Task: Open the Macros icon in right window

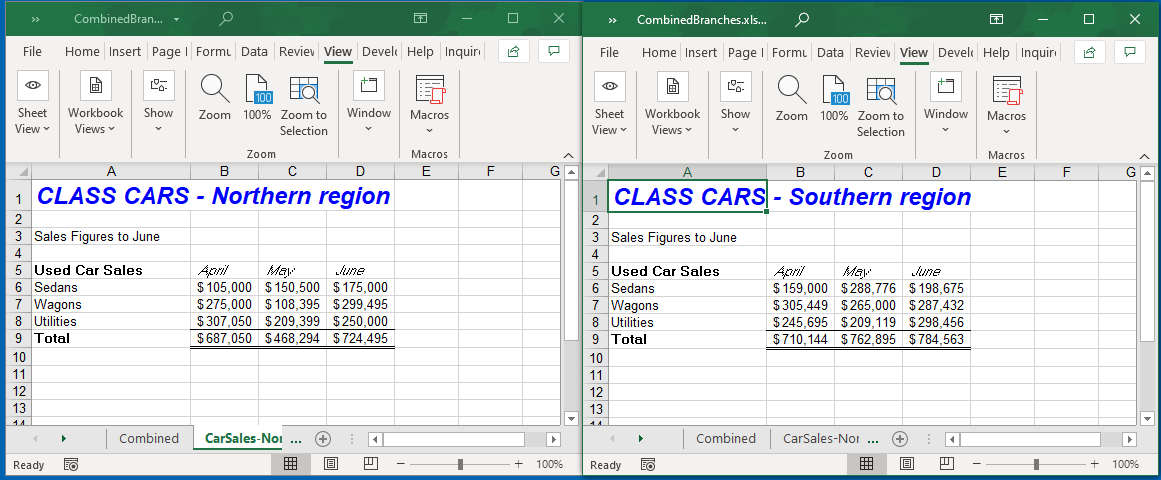Action: 1006,91
